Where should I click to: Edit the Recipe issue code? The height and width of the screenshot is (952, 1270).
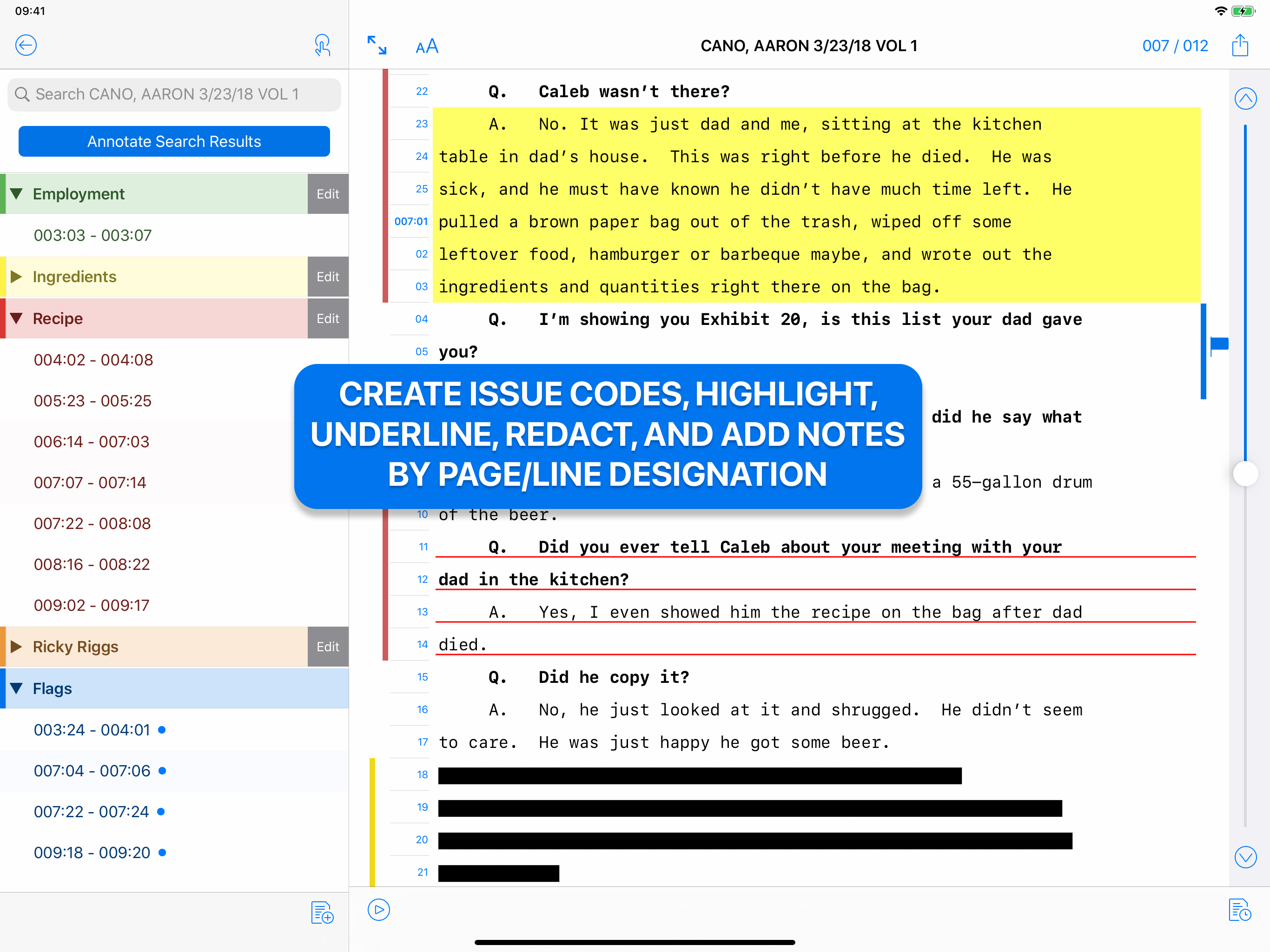[x=327, y=318]
